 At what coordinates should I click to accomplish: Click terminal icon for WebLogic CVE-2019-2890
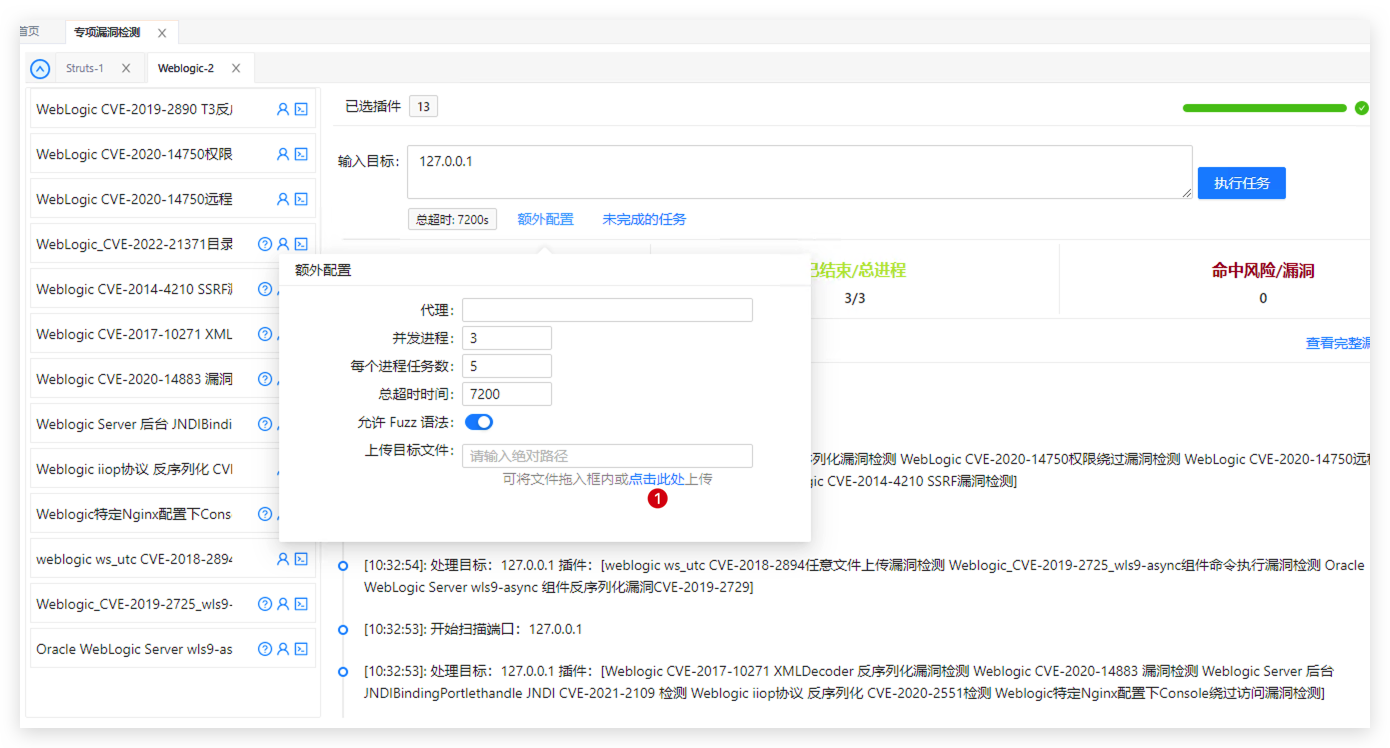pyautogui.click(x=301, y=110)
